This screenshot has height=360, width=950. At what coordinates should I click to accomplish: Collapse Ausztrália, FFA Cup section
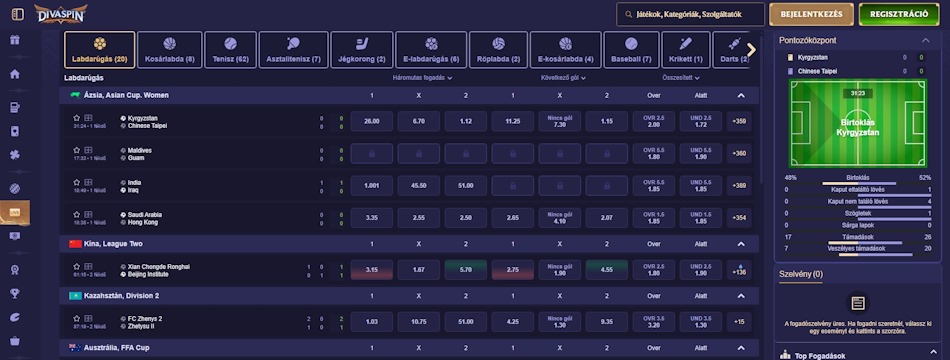(740, 348)
